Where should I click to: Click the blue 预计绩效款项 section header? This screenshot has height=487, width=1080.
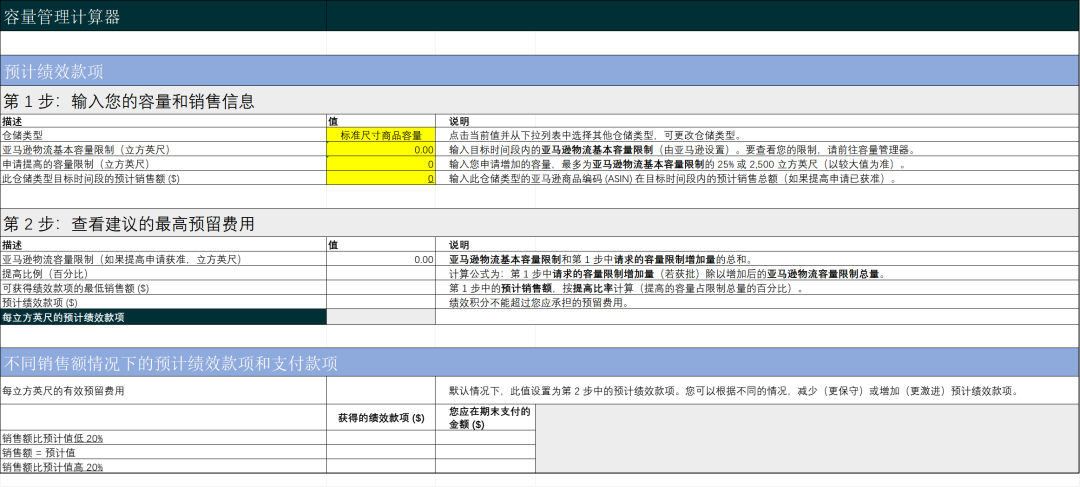pyautogui.click(x=540, y=71)
